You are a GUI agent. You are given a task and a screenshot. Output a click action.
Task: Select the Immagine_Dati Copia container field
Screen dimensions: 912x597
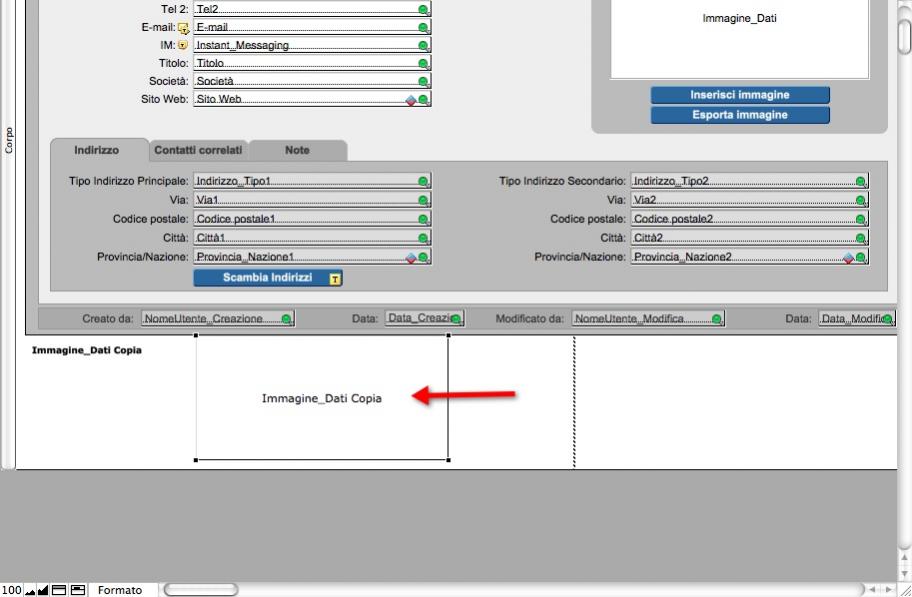[321, 398]
